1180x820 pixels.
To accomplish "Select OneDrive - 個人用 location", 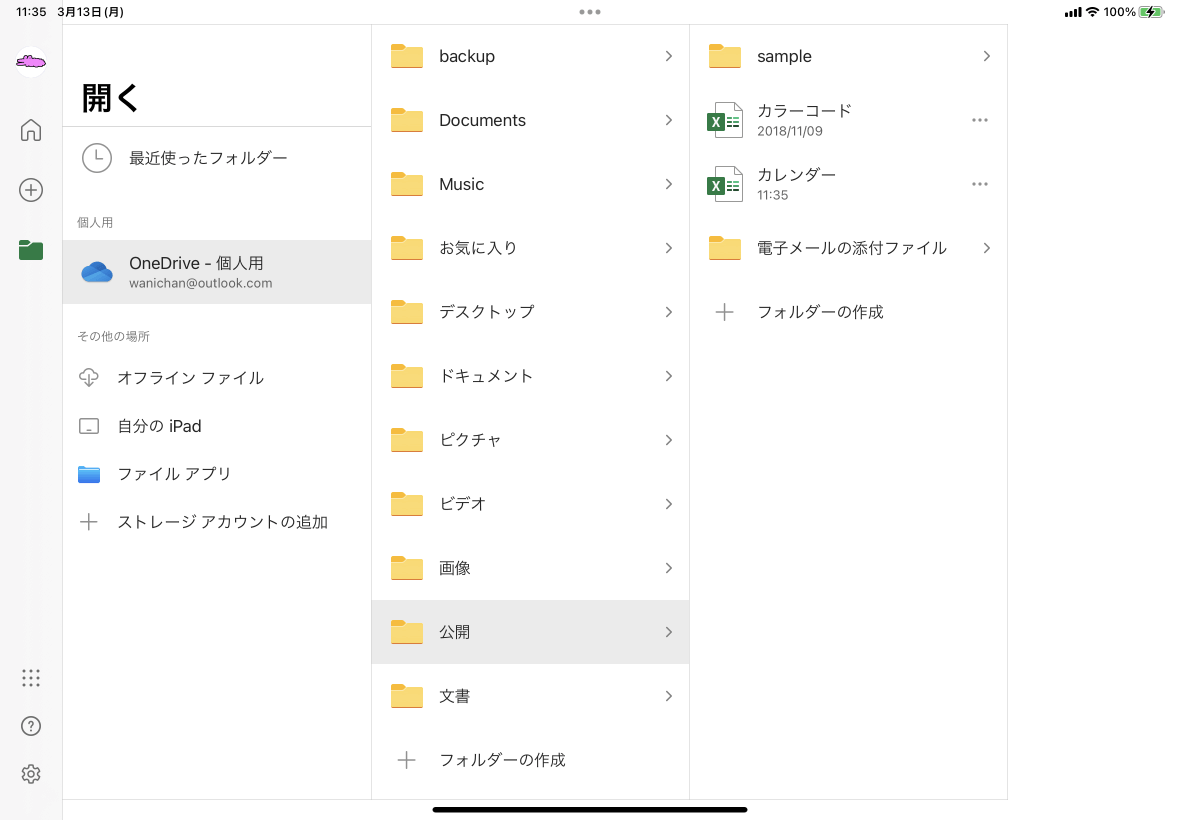I will click(217, 271).
